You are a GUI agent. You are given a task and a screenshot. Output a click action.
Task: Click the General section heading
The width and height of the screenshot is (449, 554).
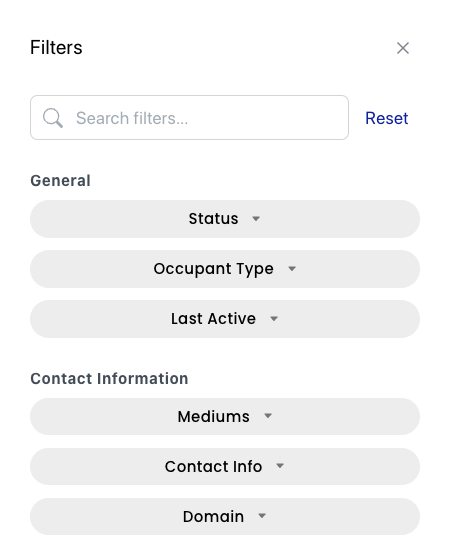tap(60, 181)
